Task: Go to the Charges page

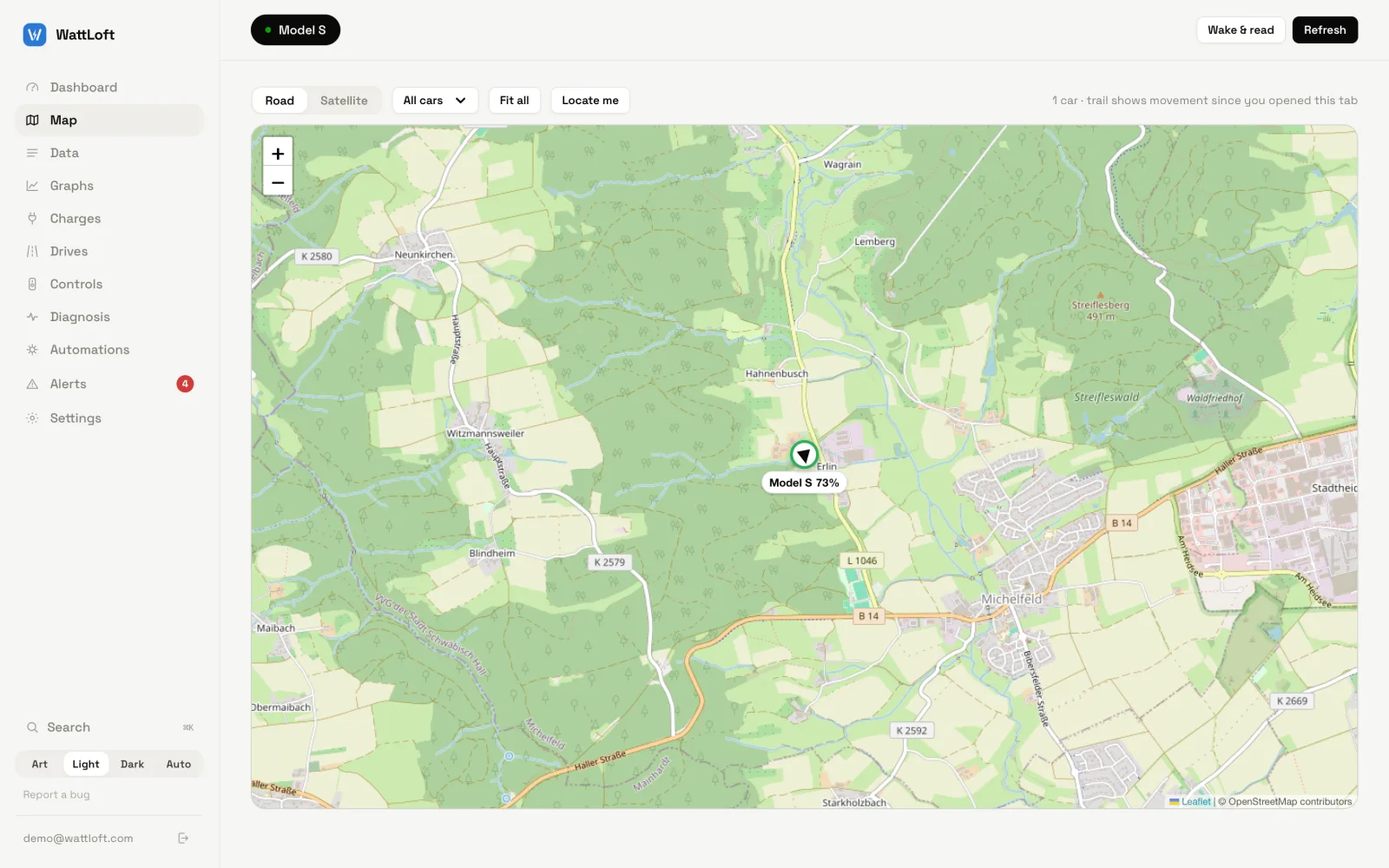Action: pos(109,219)
